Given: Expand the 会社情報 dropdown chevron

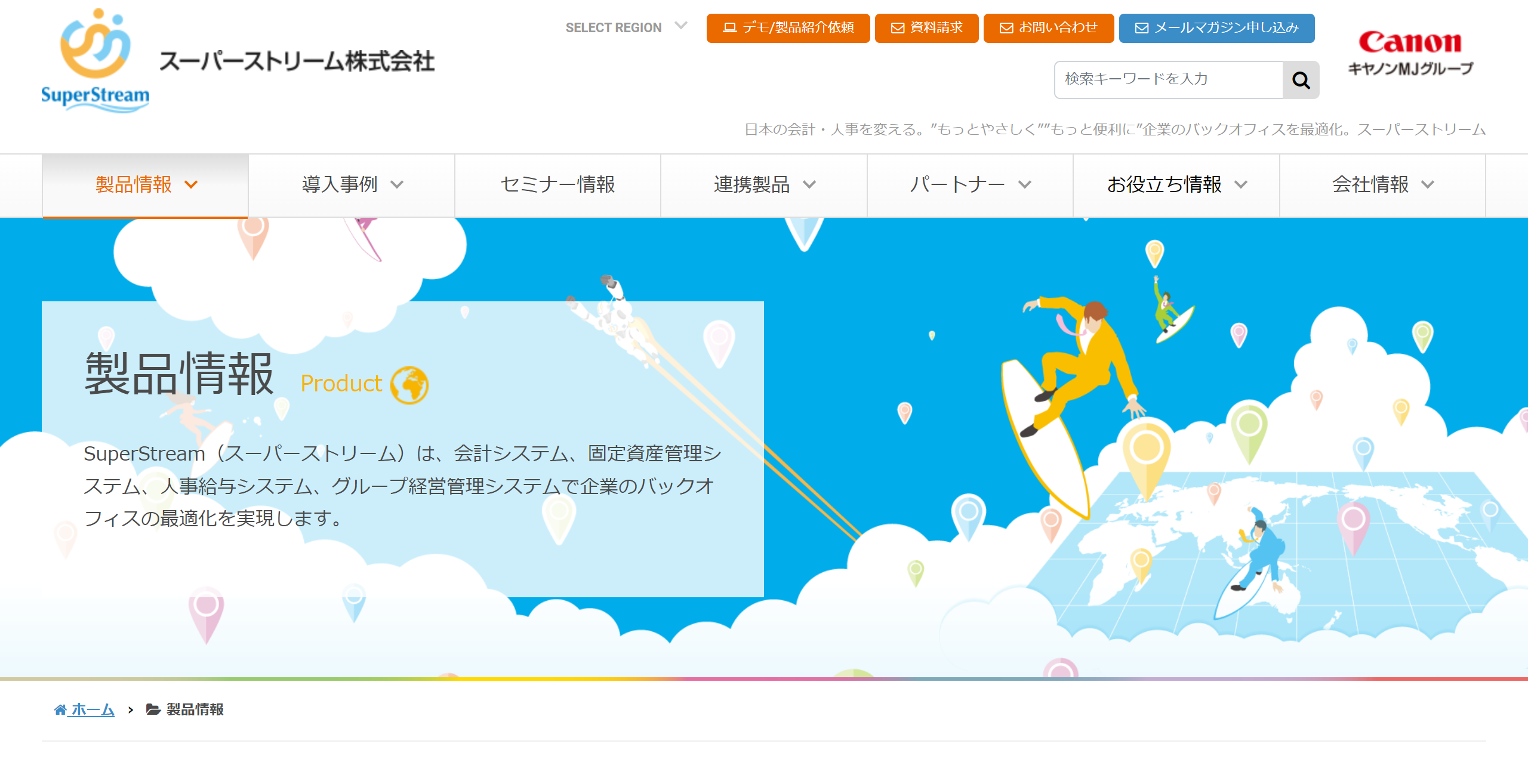Looking at the screenshot, I should [1427, 186].
